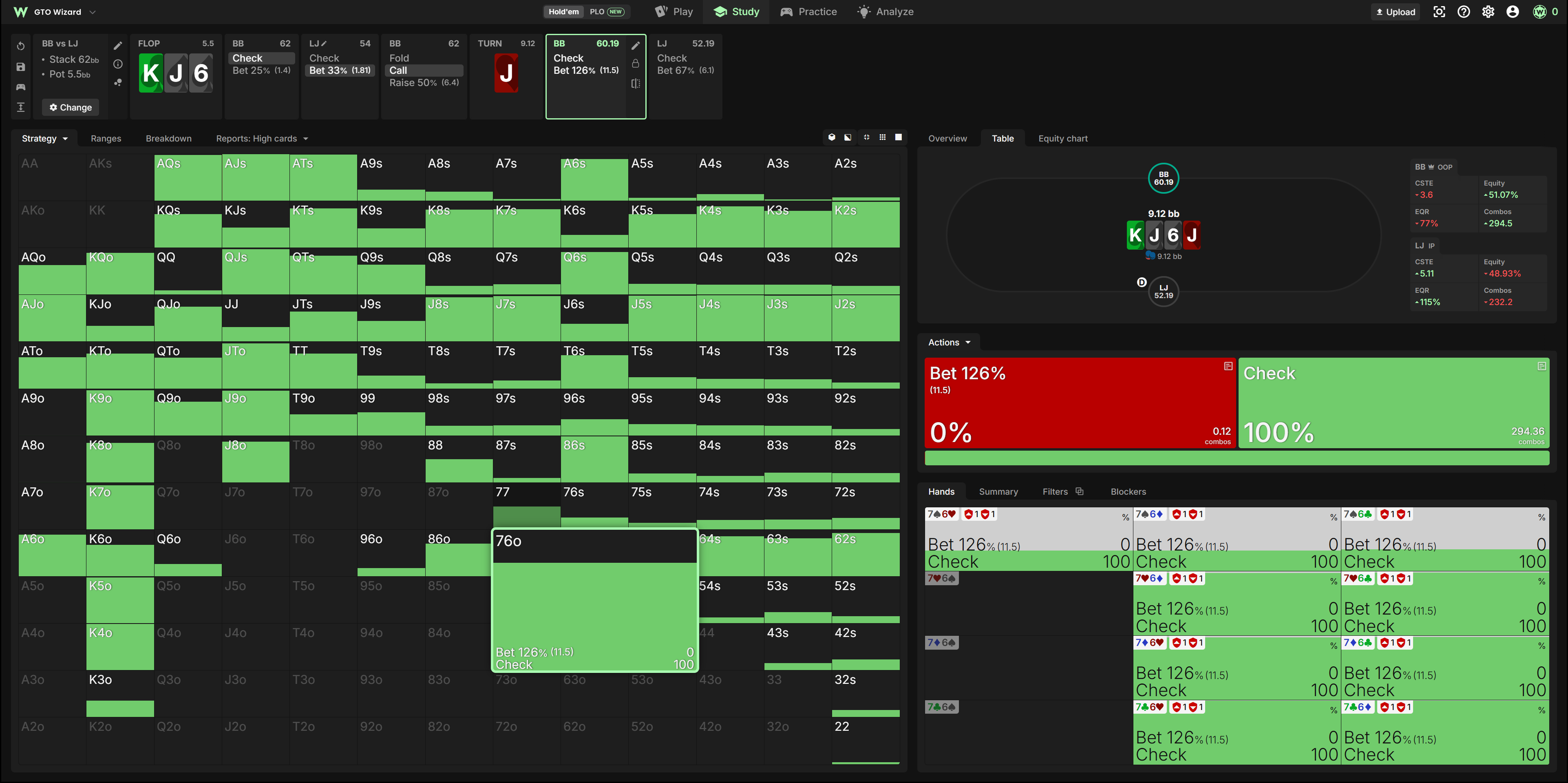Click the lock icon in the BB node card
Viewport: 1568px width, 783px height.
coord(636,63)
